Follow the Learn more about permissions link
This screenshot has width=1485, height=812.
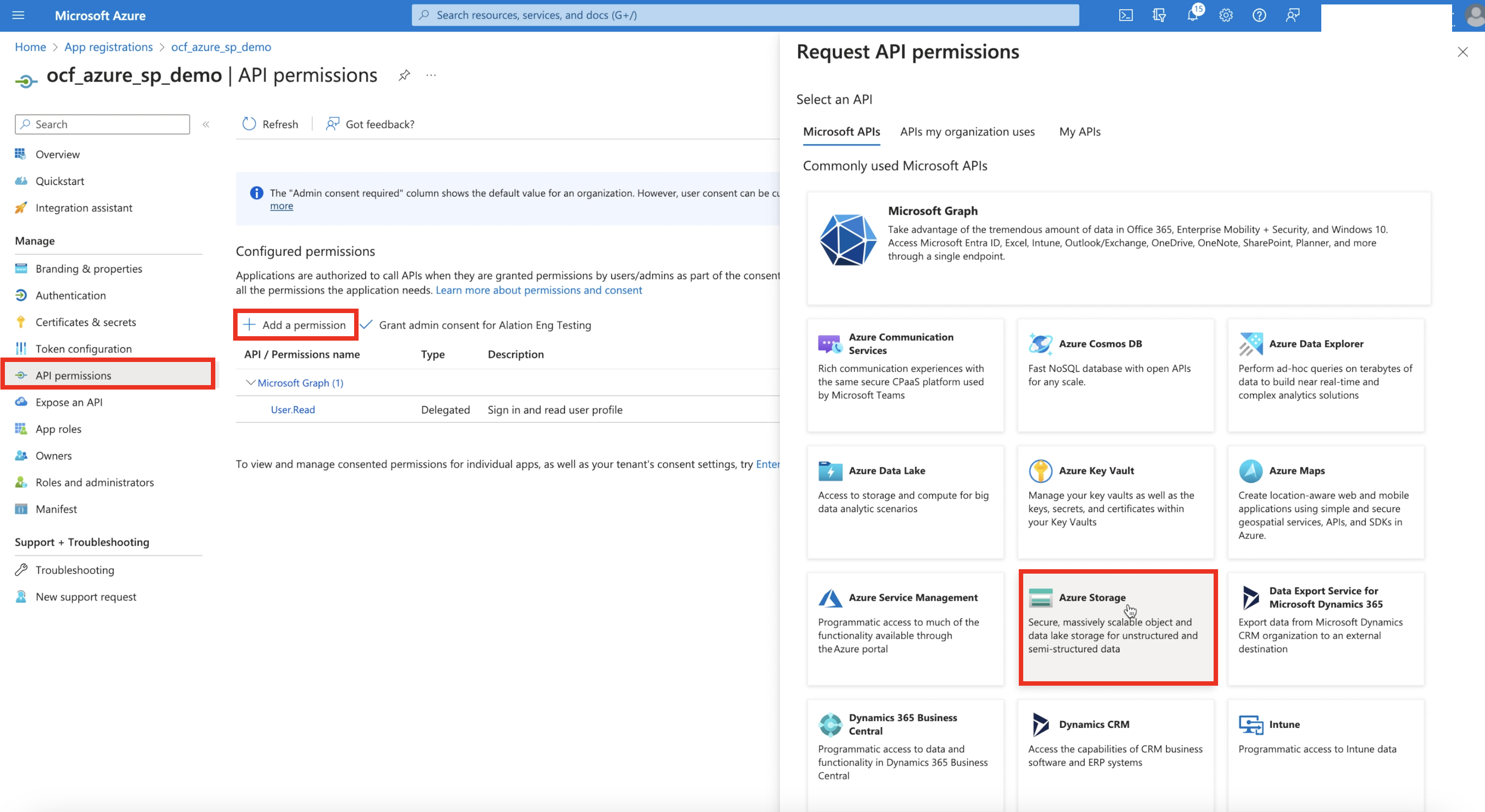pos(538,290)
